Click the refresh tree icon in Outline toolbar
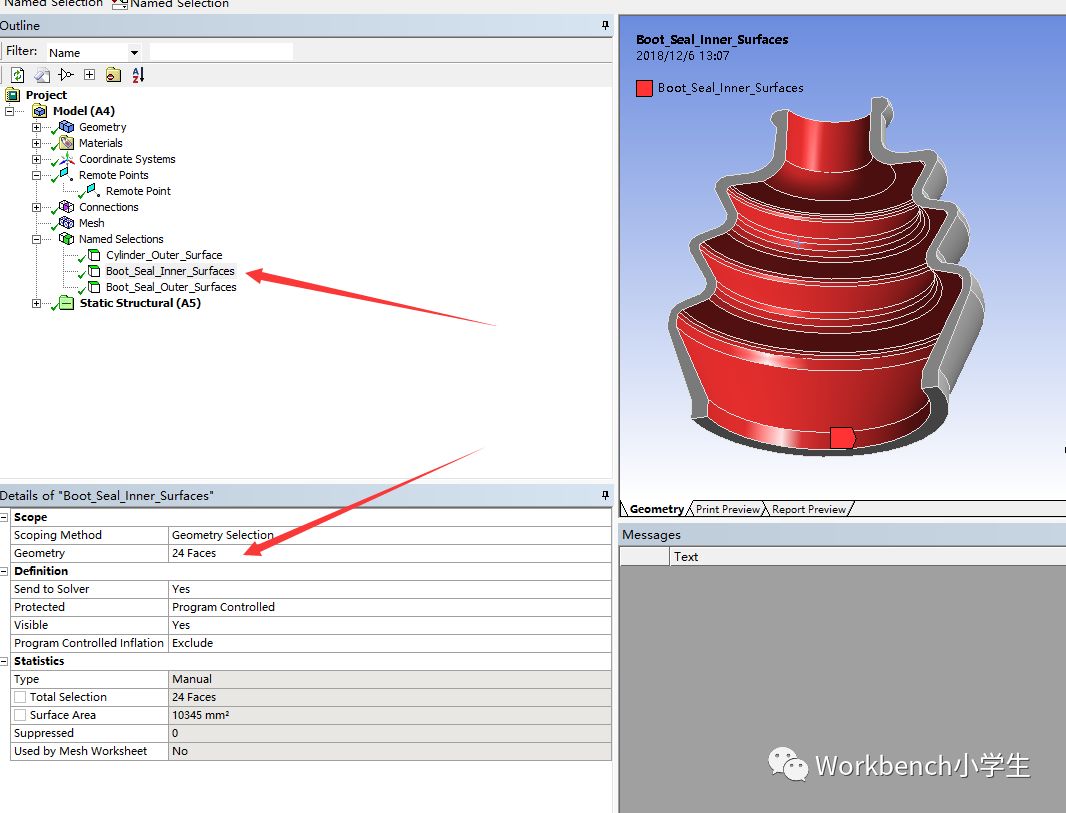 18,75
